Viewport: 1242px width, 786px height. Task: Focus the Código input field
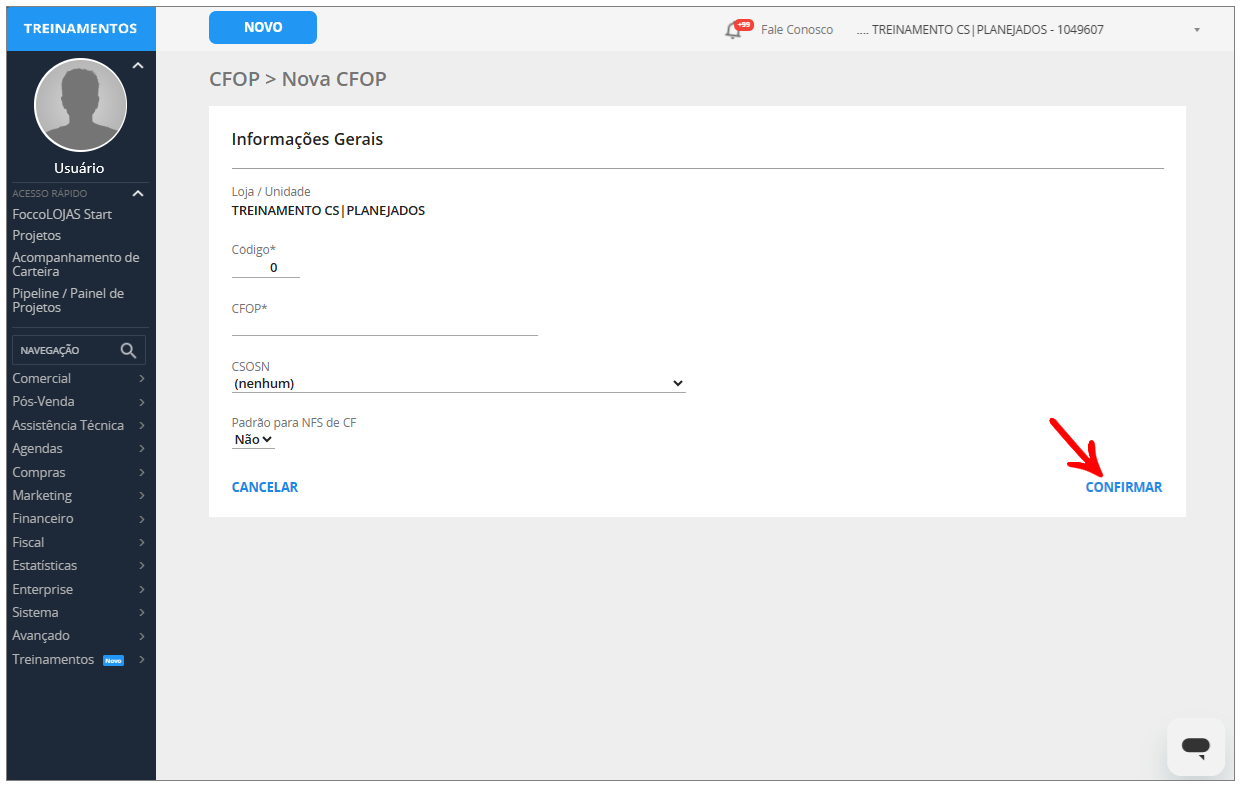[x=266, y=268]
